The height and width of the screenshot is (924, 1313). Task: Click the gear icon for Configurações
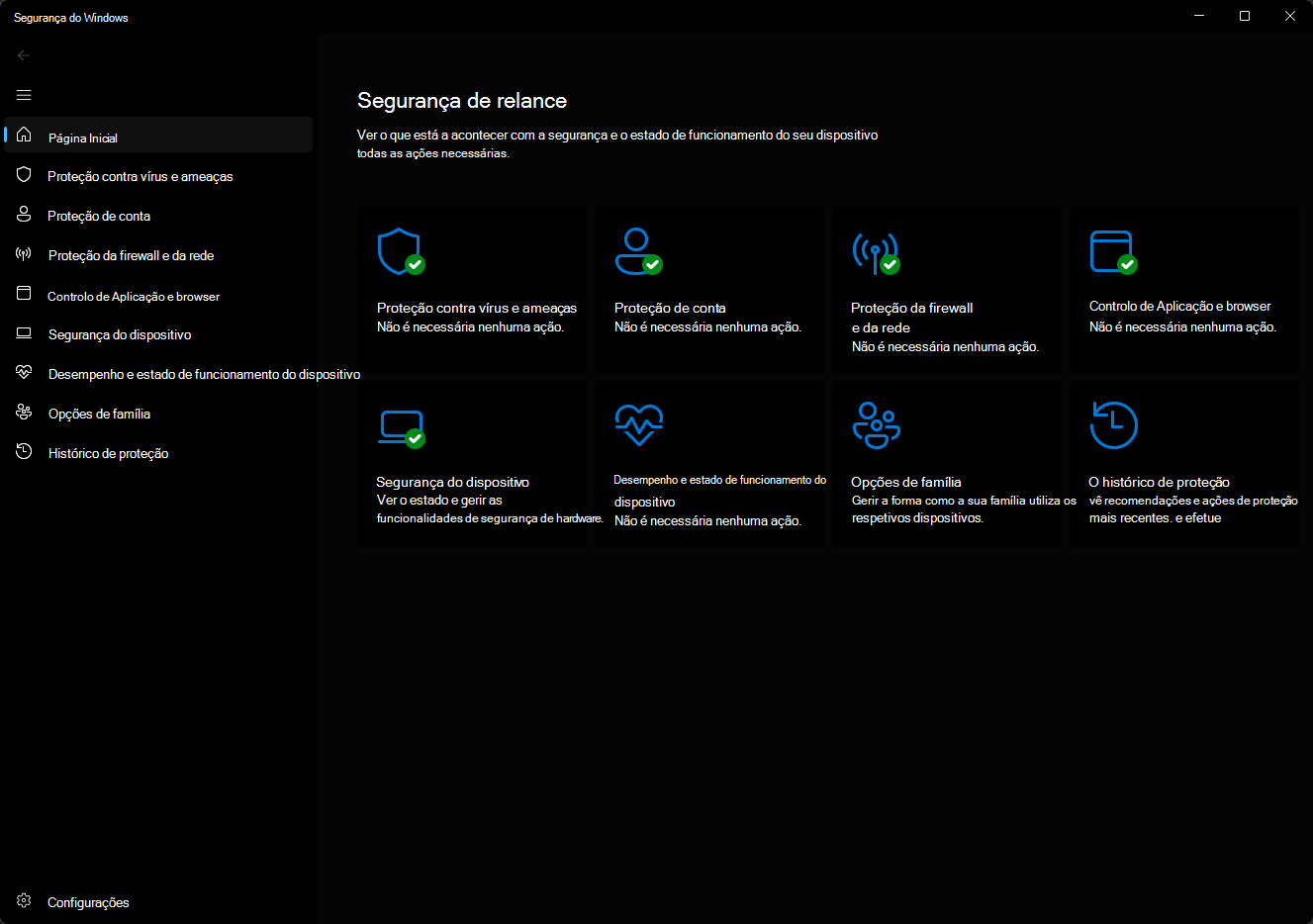pos(24,900)
